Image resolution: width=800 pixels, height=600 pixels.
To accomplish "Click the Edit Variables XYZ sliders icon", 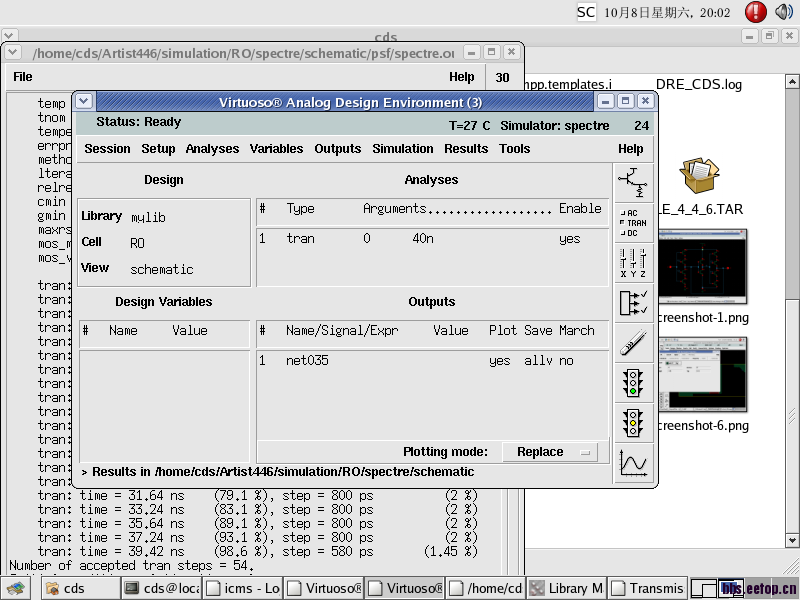I will click(632, 263).
